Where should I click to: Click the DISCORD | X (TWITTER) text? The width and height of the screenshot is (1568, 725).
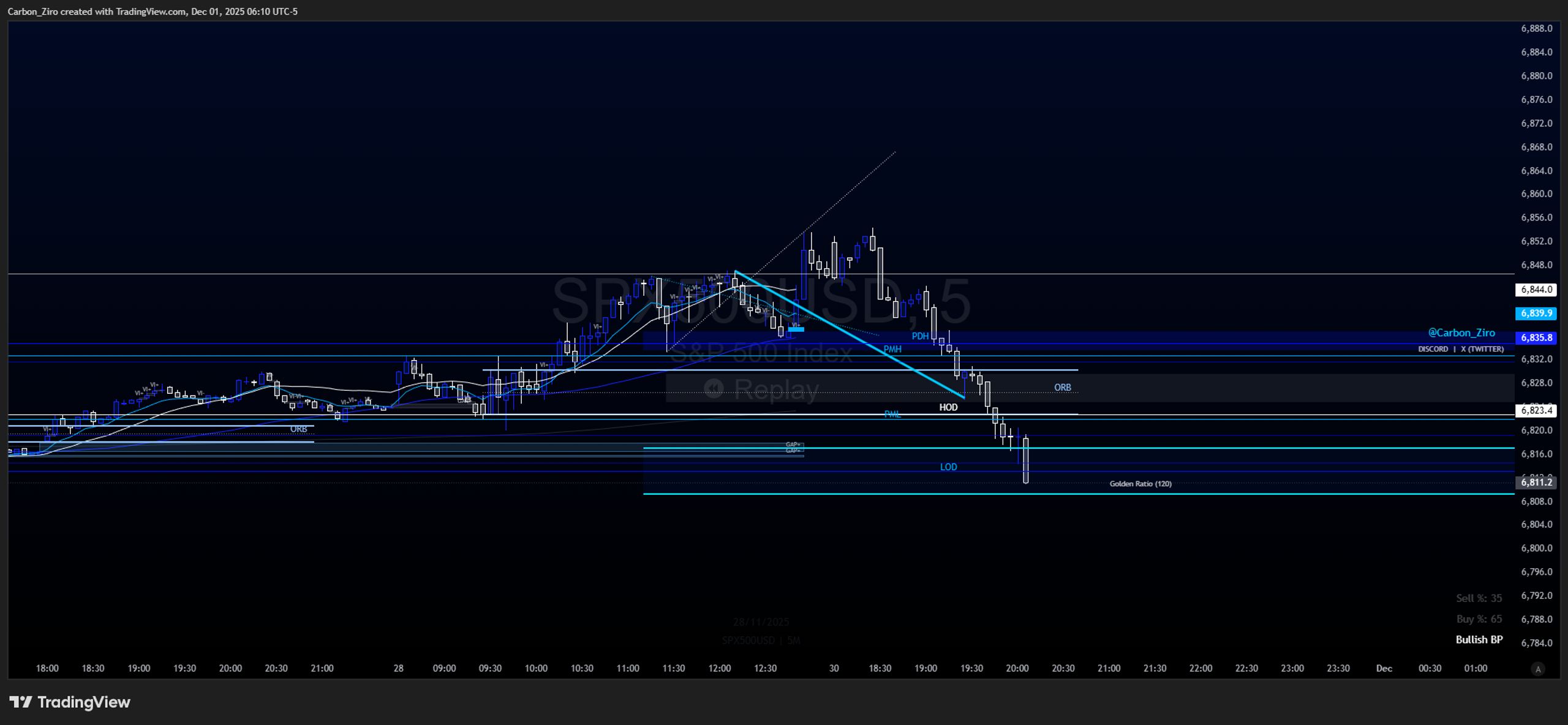(x=1461, y=349)
